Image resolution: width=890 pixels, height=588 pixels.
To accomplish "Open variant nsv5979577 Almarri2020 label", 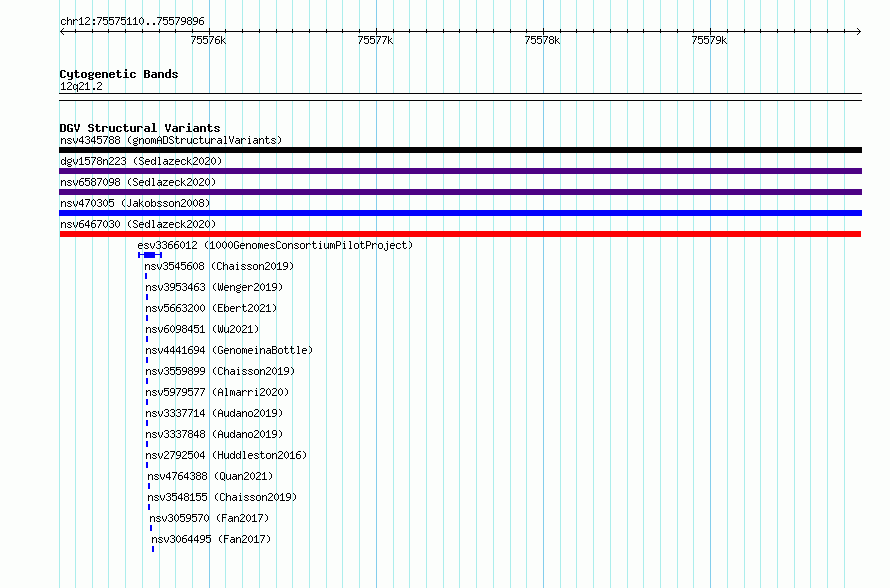I will [217, 392].
